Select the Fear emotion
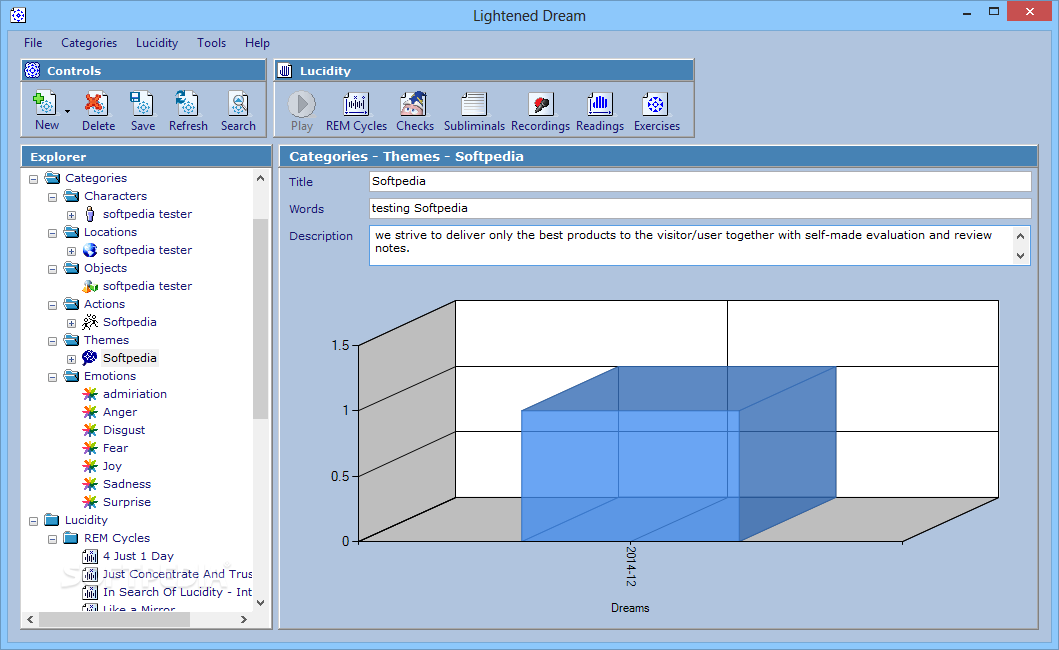1059x650 pixels. click(x=115, y=448)
